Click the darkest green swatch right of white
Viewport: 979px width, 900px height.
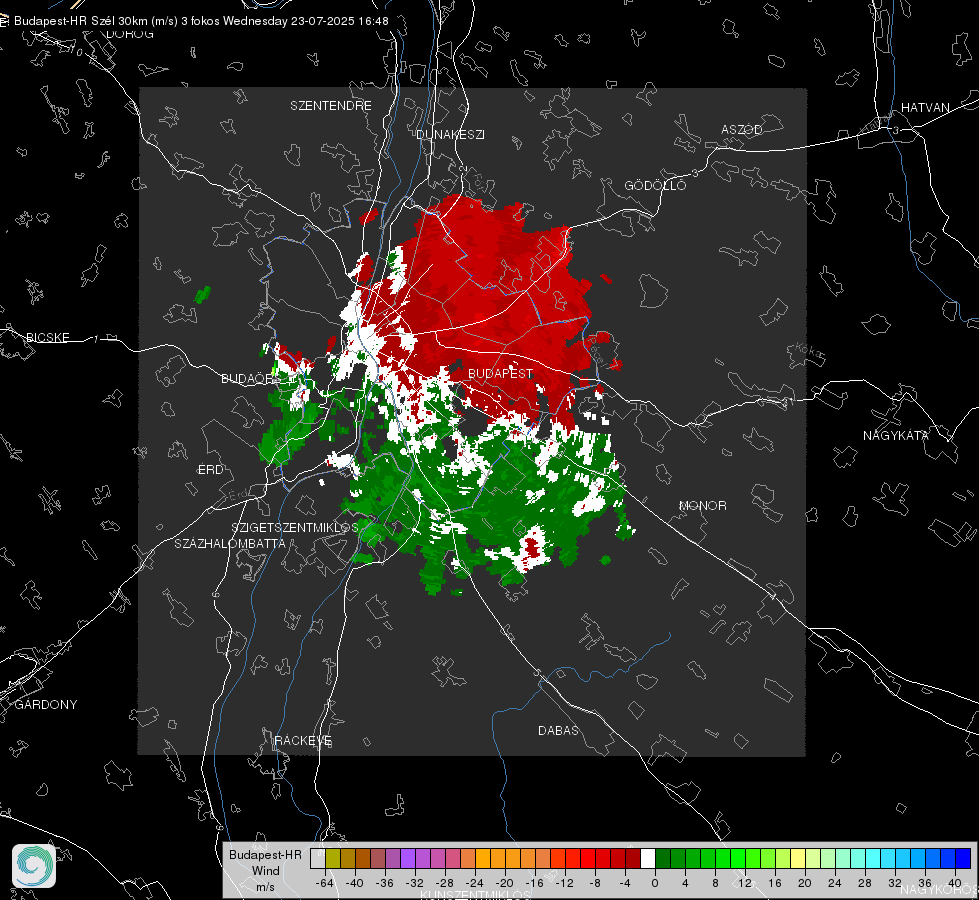pyautogui.click(x=663, y=858)
